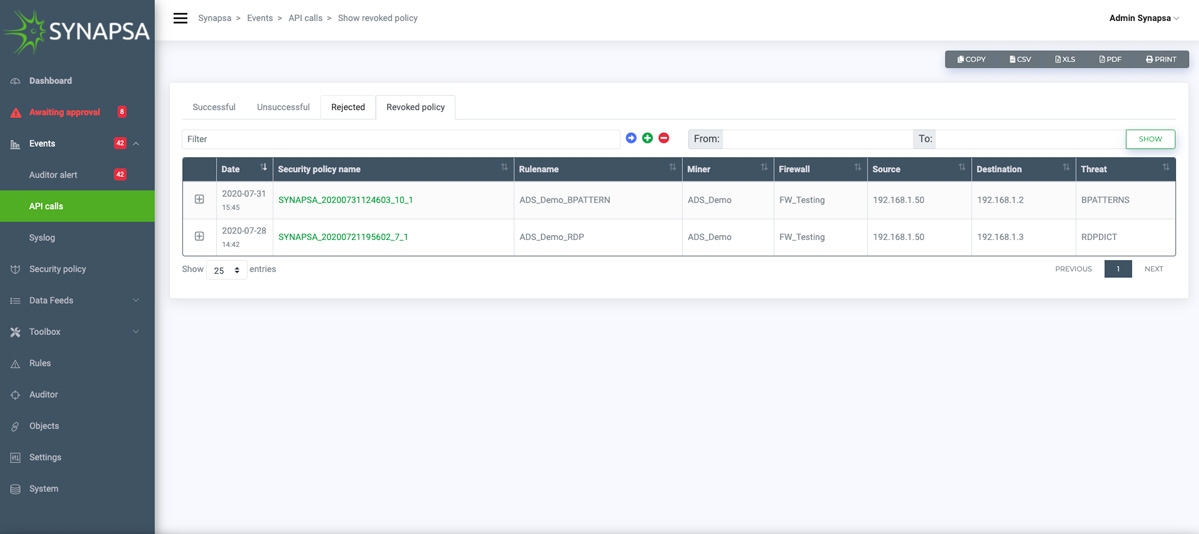Switch to the Successful tab

[x=214, y=107]
